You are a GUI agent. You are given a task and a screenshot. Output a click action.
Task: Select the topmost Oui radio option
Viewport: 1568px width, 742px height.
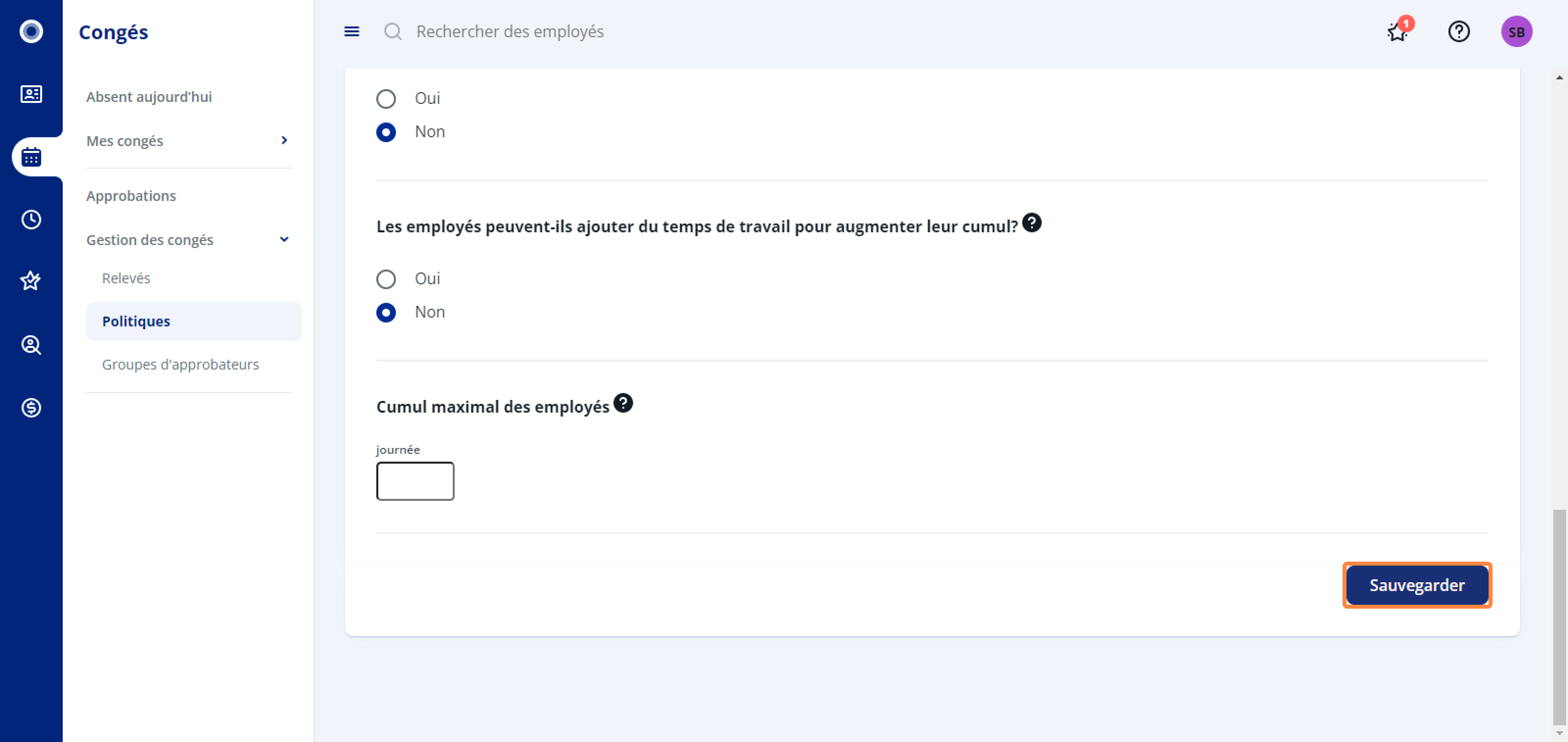coord(386,99)
